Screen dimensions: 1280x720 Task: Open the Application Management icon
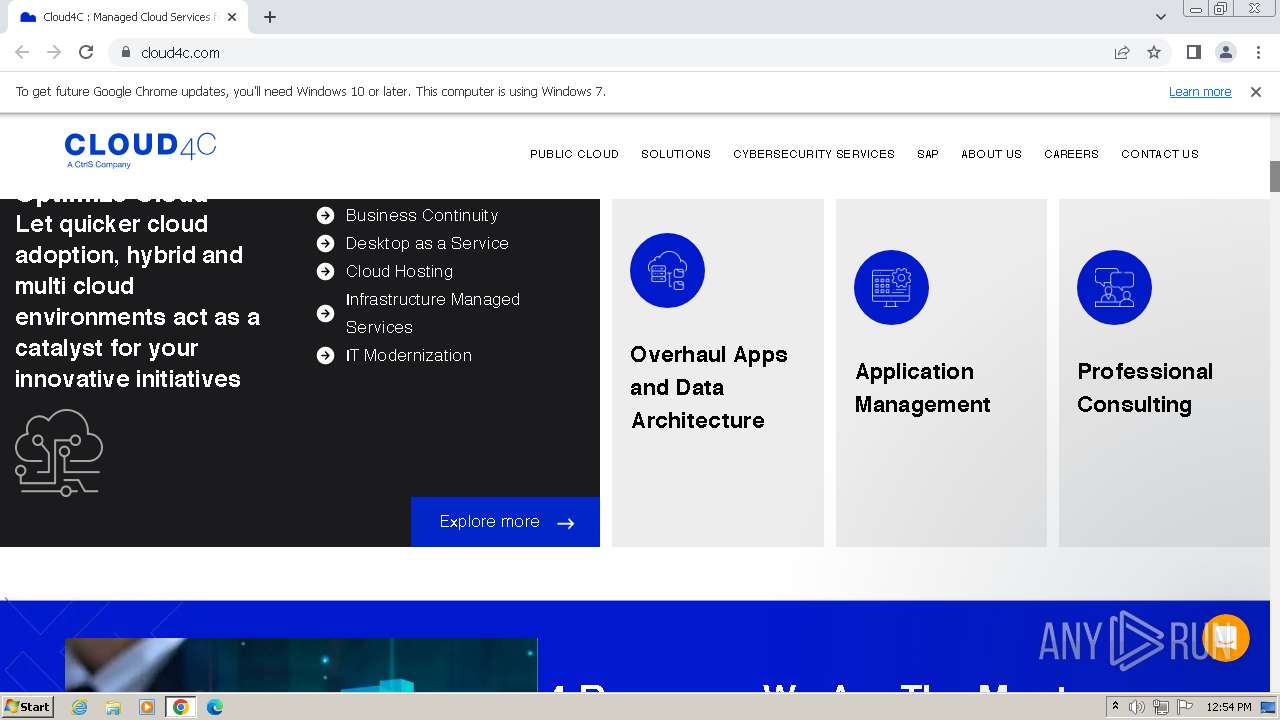[891, 287]
